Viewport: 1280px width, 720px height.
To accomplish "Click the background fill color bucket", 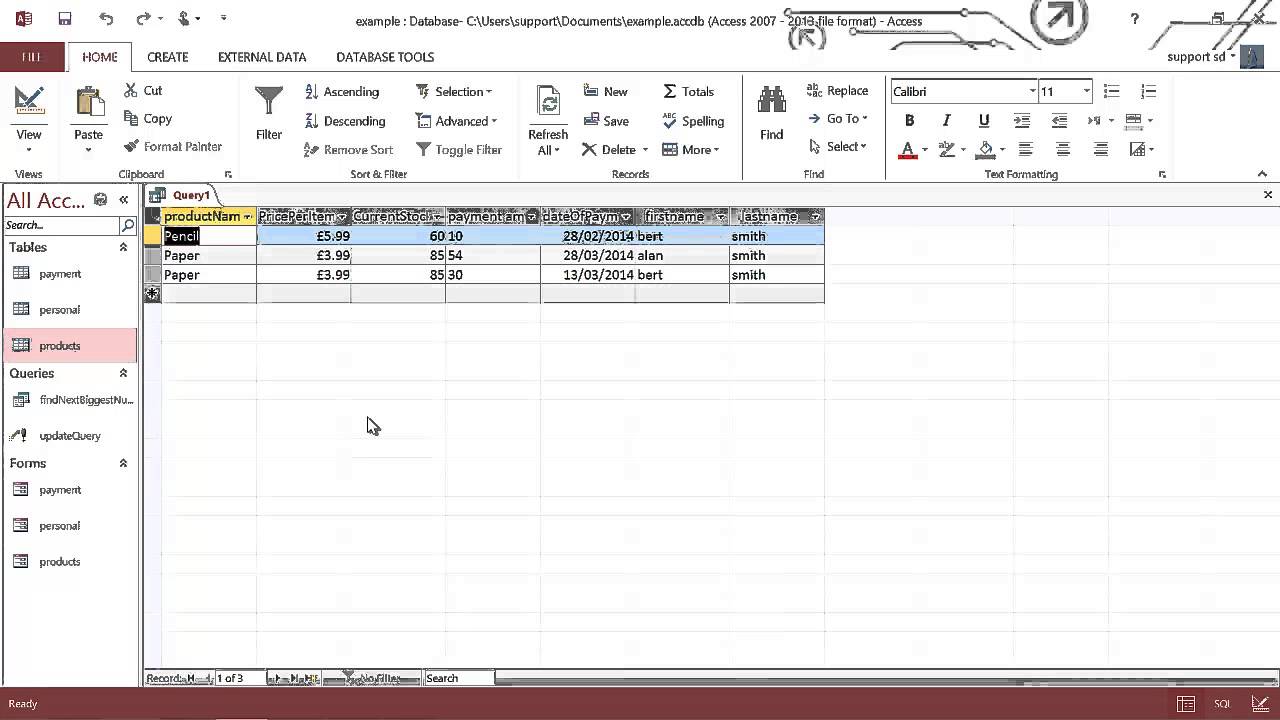I will [x=986, y=150].
